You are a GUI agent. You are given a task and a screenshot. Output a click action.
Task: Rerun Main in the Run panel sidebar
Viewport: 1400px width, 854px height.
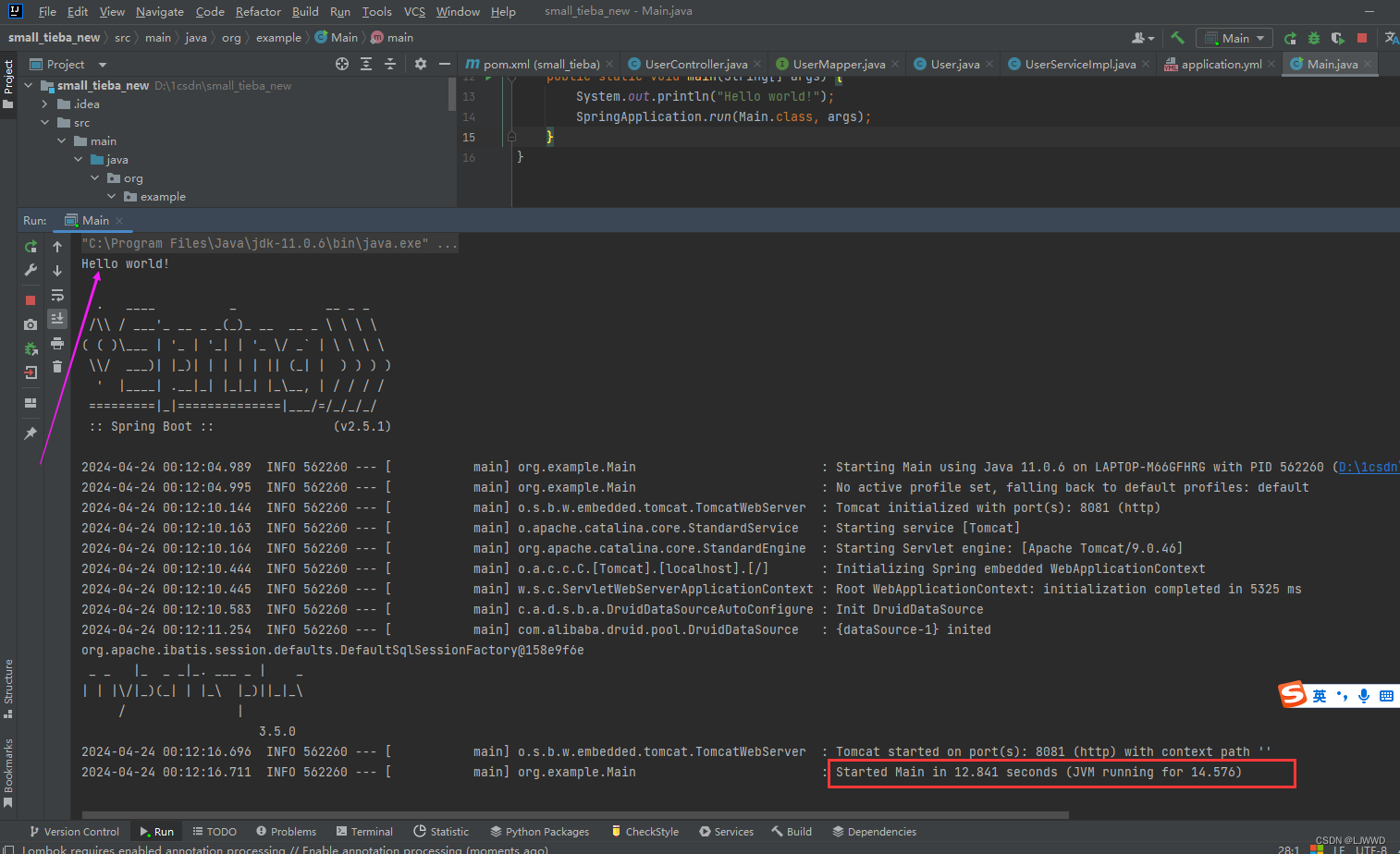[31, 247]
